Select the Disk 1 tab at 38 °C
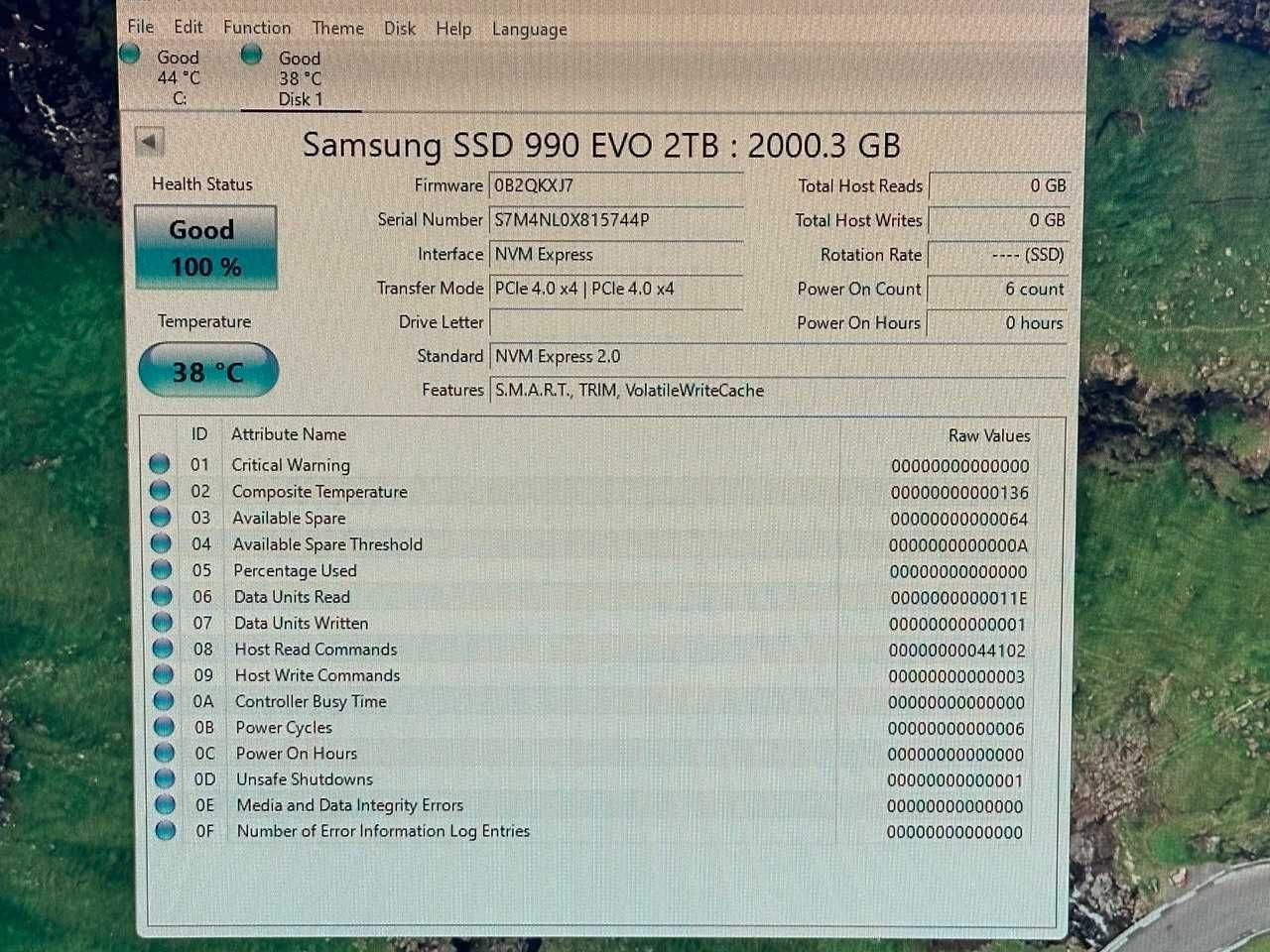Screen dimensions: 1270x952 pos(300,78)
